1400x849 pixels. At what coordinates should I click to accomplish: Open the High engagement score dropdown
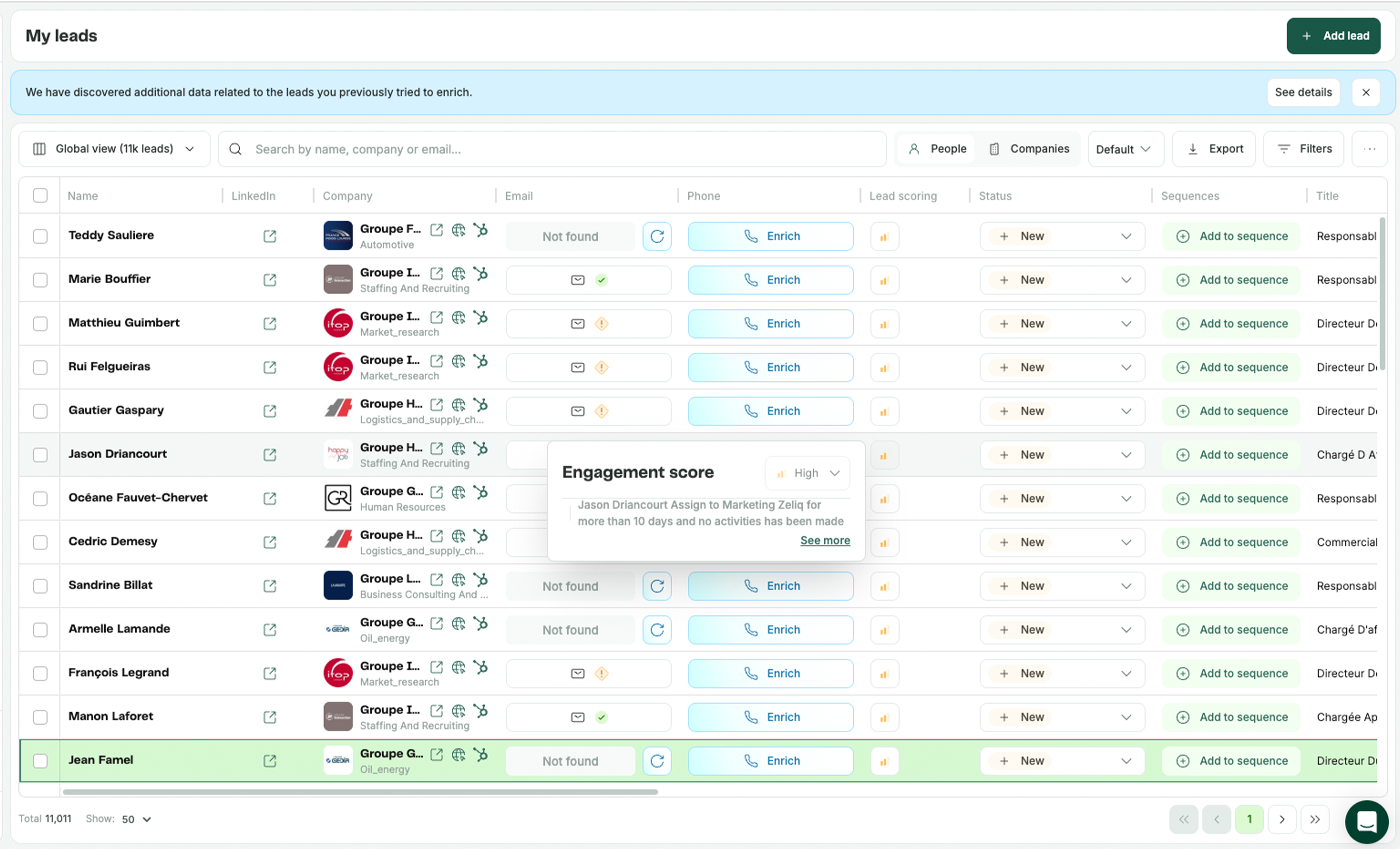807,473
